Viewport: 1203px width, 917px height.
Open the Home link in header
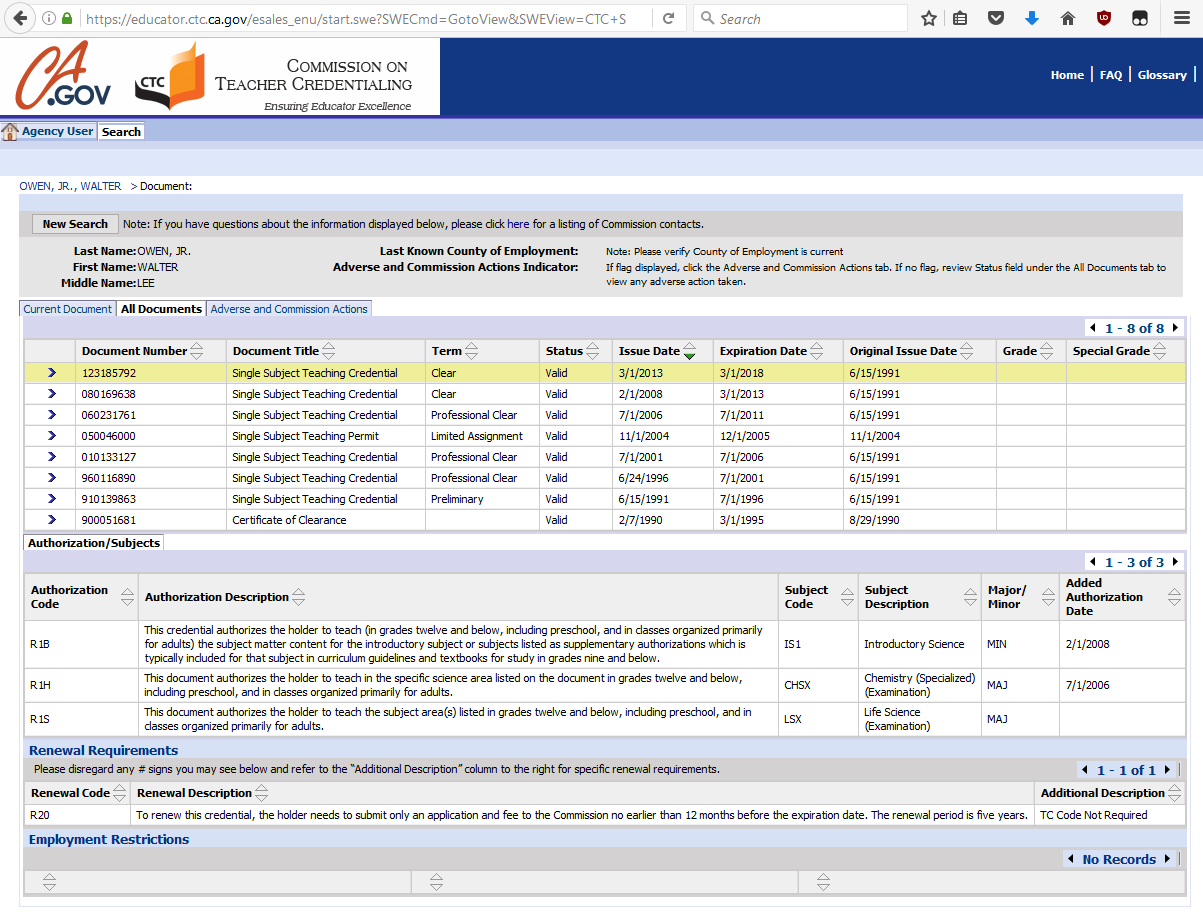click(x=1067, y=75)
